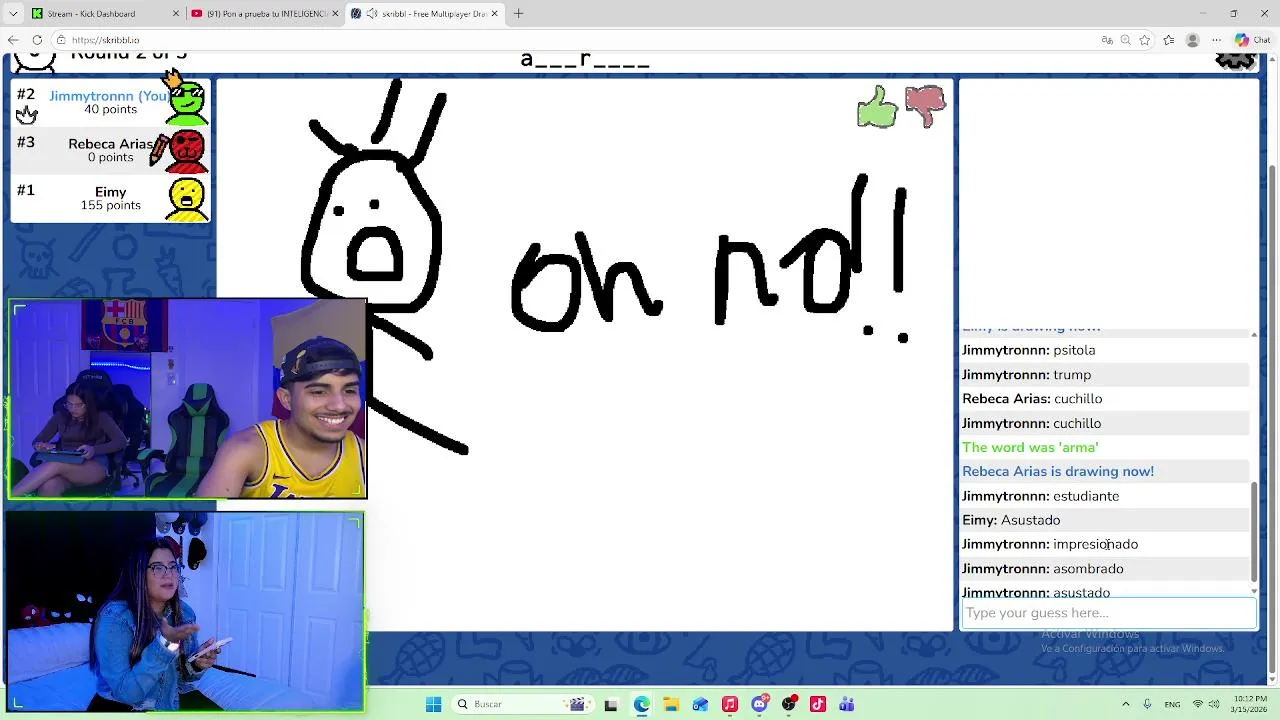The image size is (1280, 720).
Task: Open browser settings and more menu
Action: point(1216,40)
